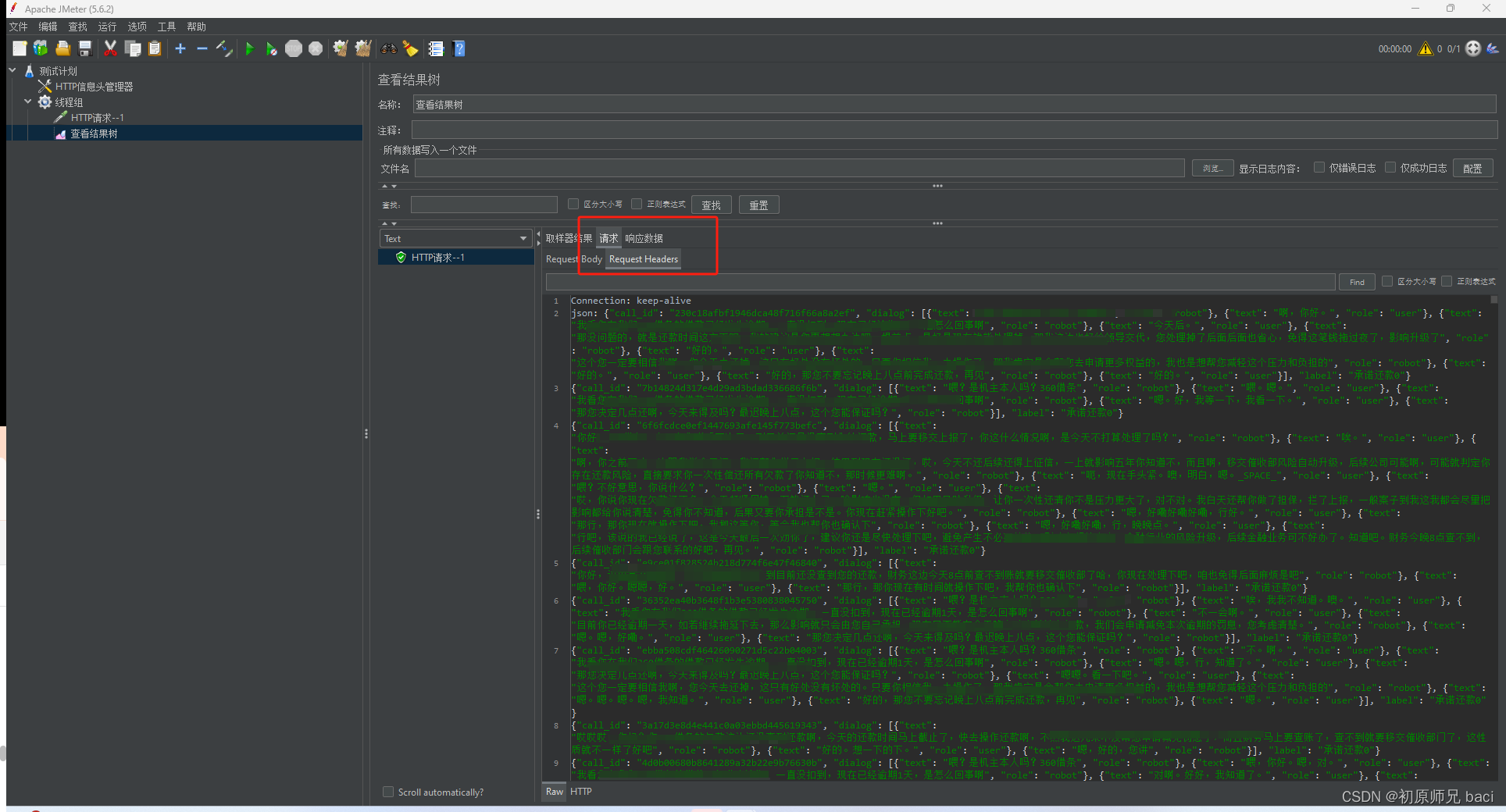Image resolution: width=1506 pixels, height=812 pixels.
Task: Toggle element enabled state with the toggle icon
Action: (x=224, y=48)
